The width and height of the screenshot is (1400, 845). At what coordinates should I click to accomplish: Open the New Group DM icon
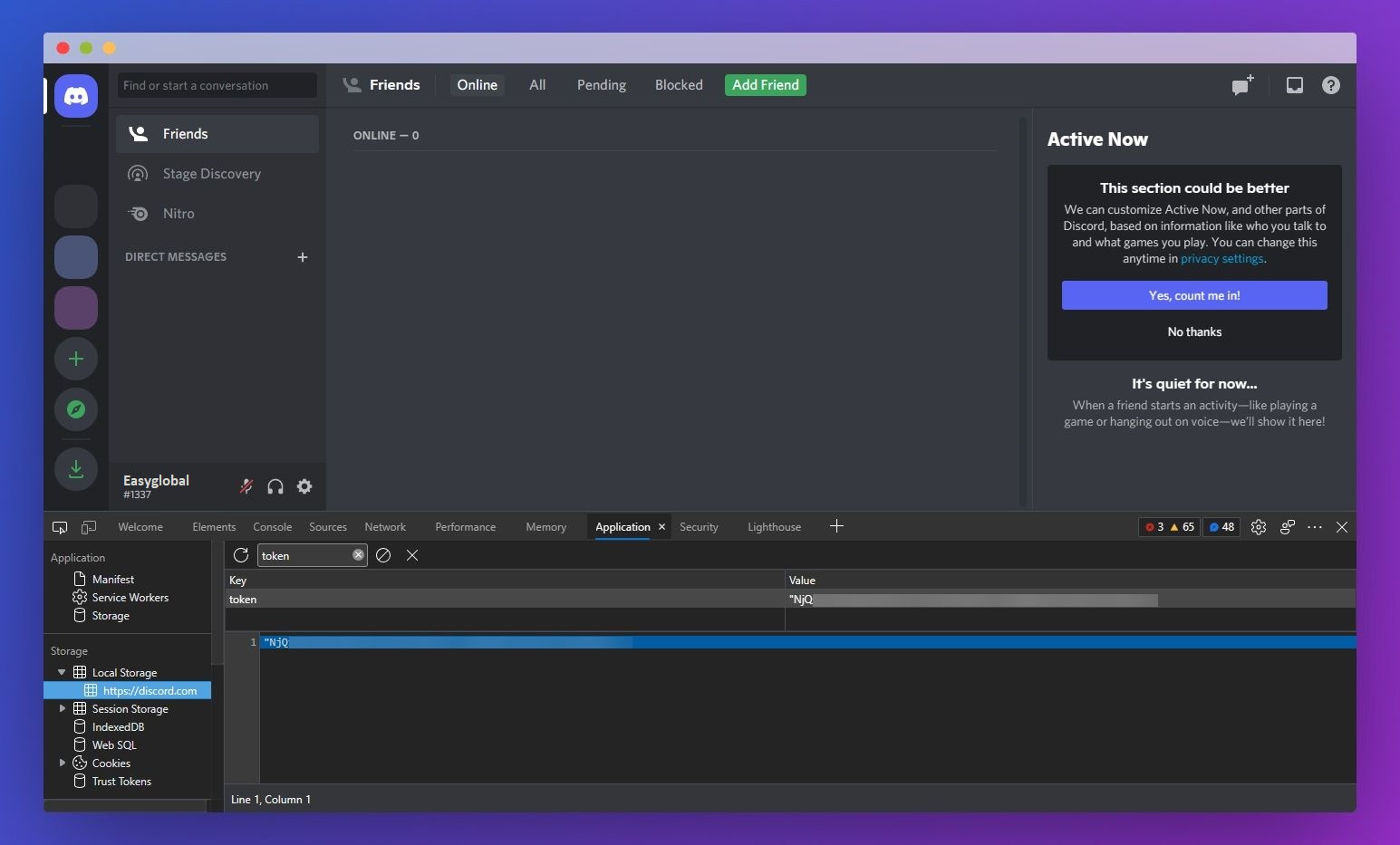tap(1242, 85)
